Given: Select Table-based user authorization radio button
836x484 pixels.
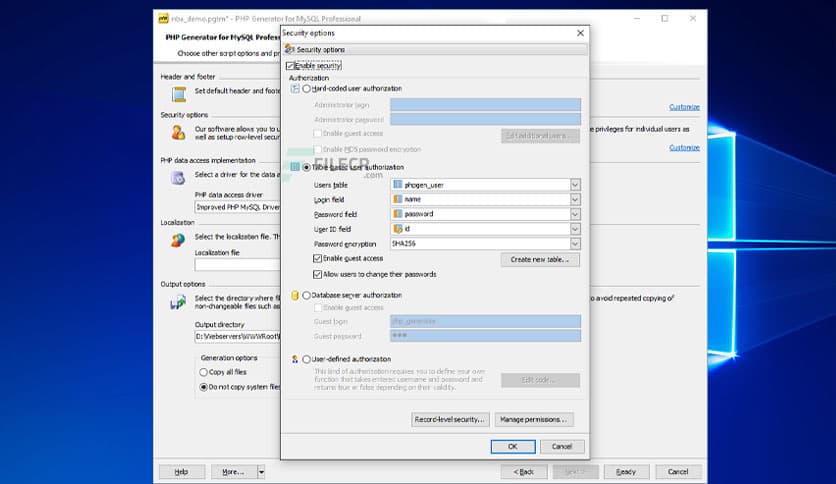Looking at the screenshot, I should click(307, 167).
